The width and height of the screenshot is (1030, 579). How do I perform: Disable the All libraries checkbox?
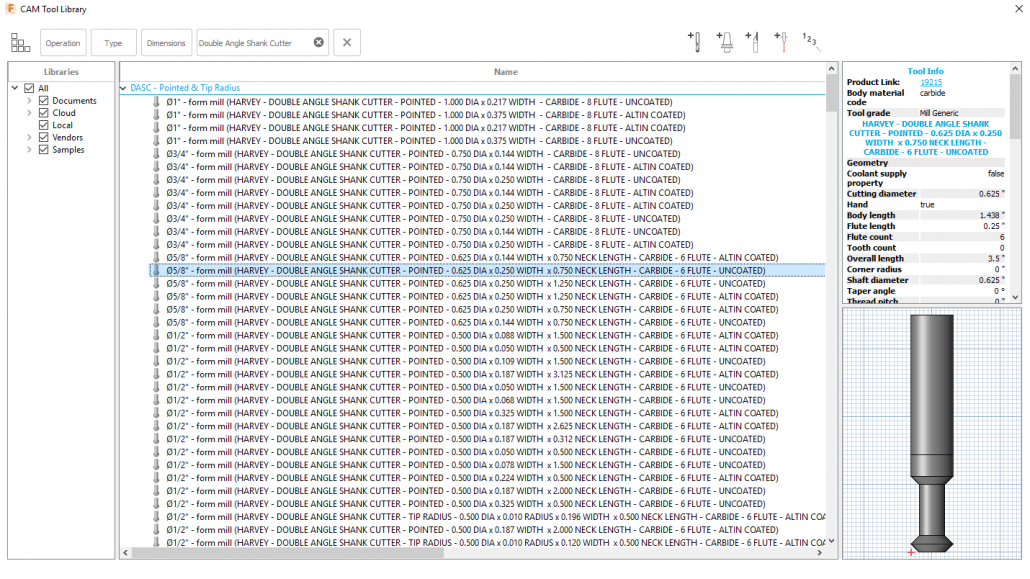[x=28, y=87]
